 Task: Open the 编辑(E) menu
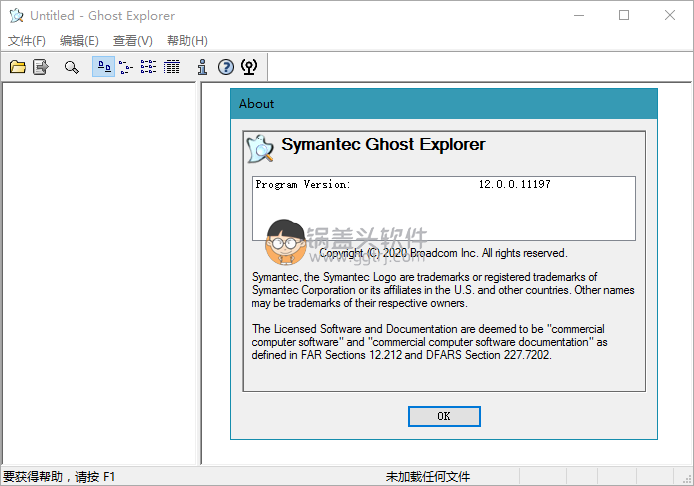pyautogui.click(x=79, y=41)
